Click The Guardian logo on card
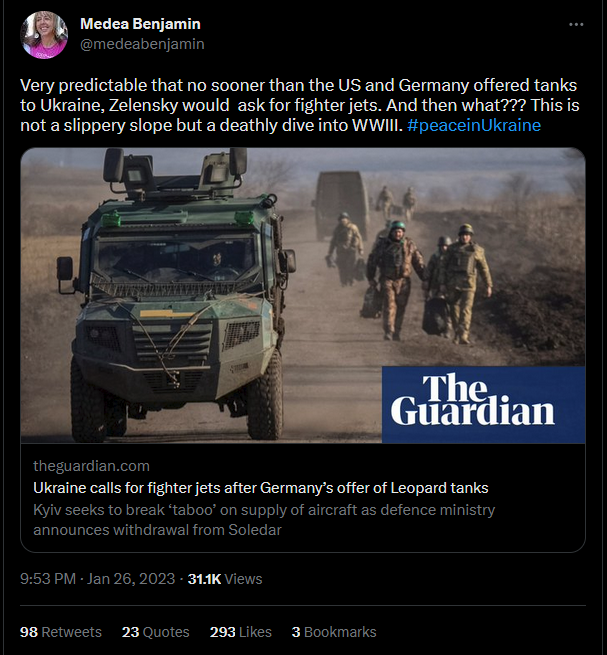This screenshot has width=607, height=655. coord(483,404)
